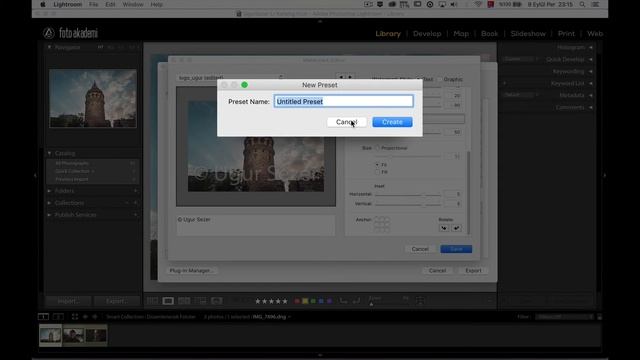Open Plug-in Manager in the Export dialog
The width and height of the screenshot is (640, 360).
191,271
